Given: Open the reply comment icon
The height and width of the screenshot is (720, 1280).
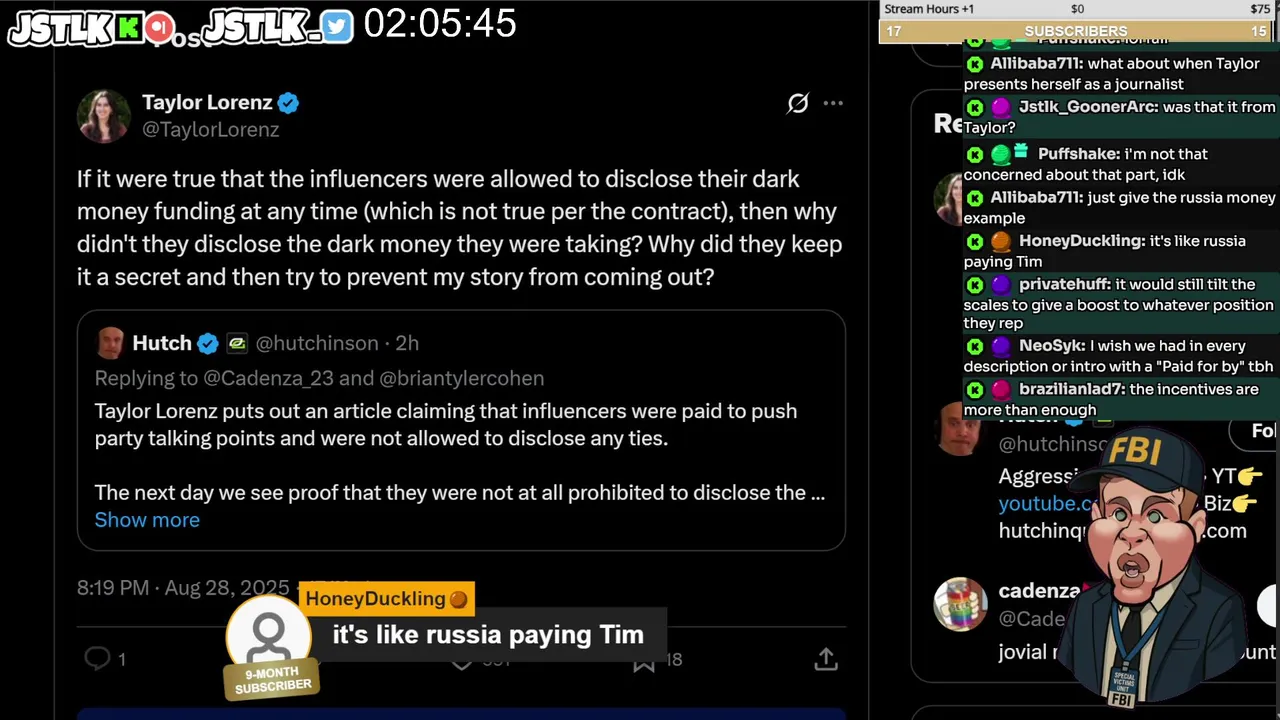Looking at the screenshot, I should (x=97, y=658).
